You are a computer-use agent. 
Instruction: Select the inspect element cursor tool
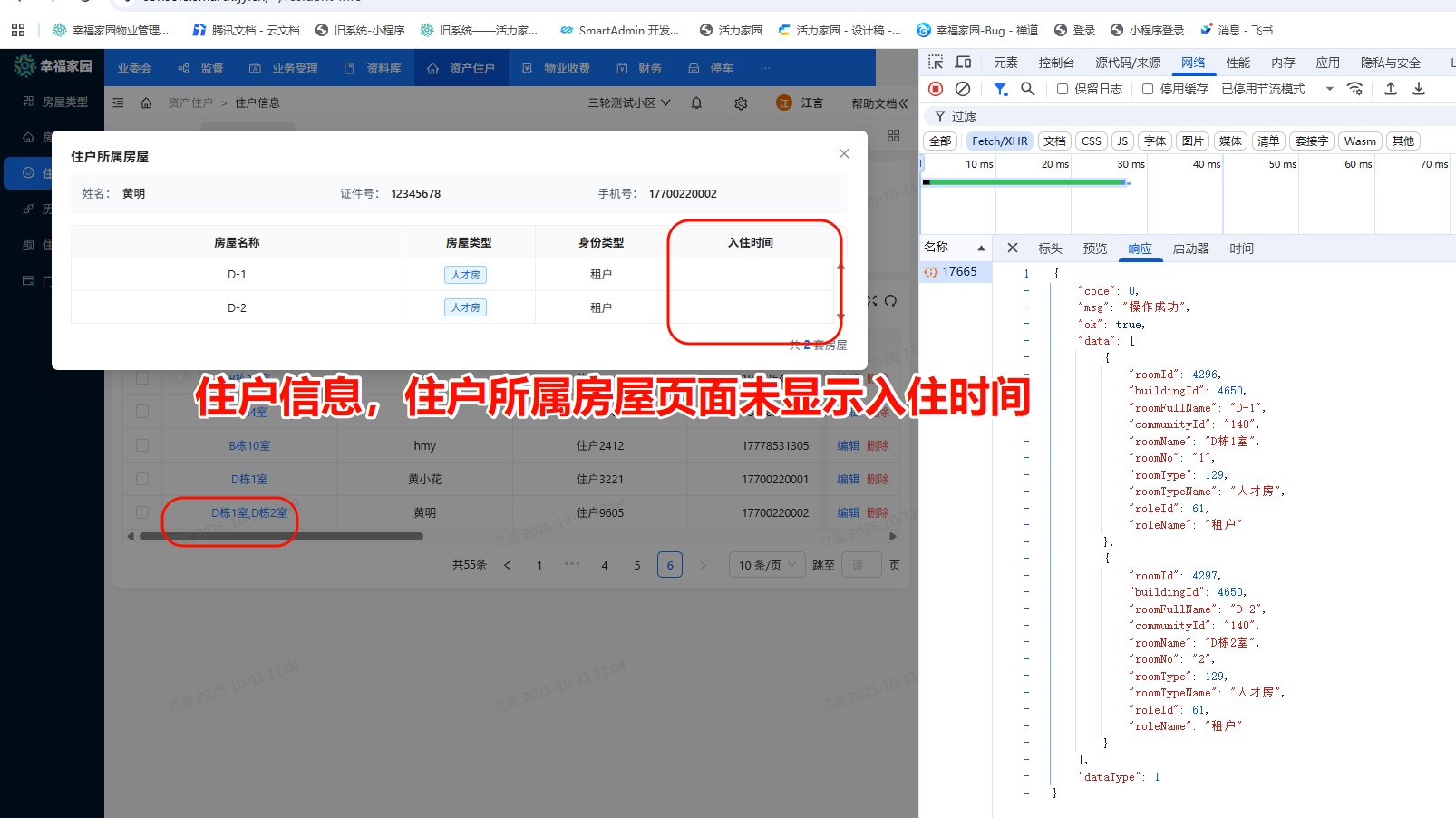[x=934, y=62]
